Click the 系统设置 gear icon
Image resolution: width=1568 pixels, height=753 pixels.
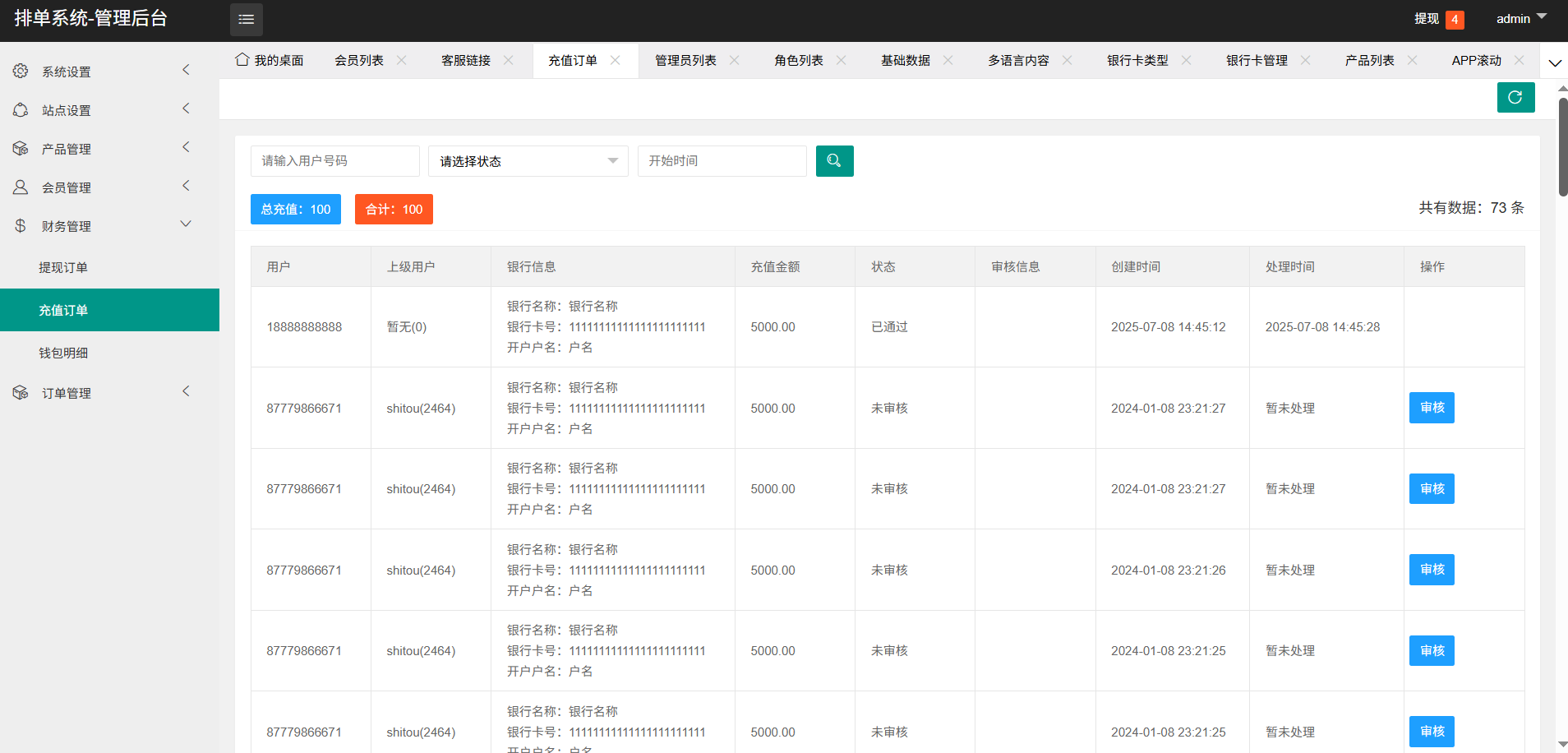click(21, 72)
